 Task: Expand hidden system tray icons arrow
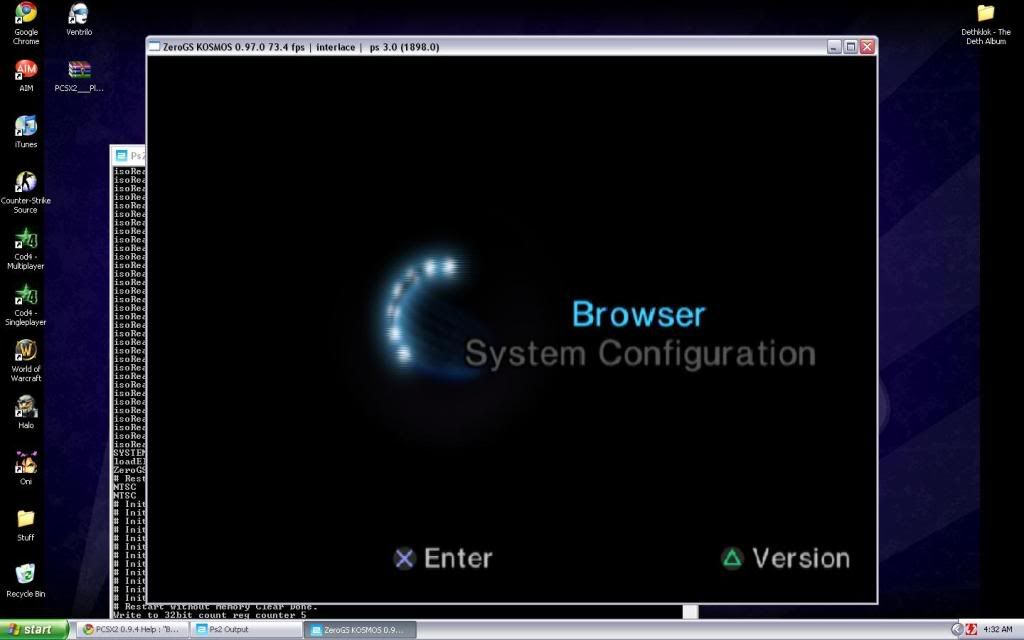point(957,630)
